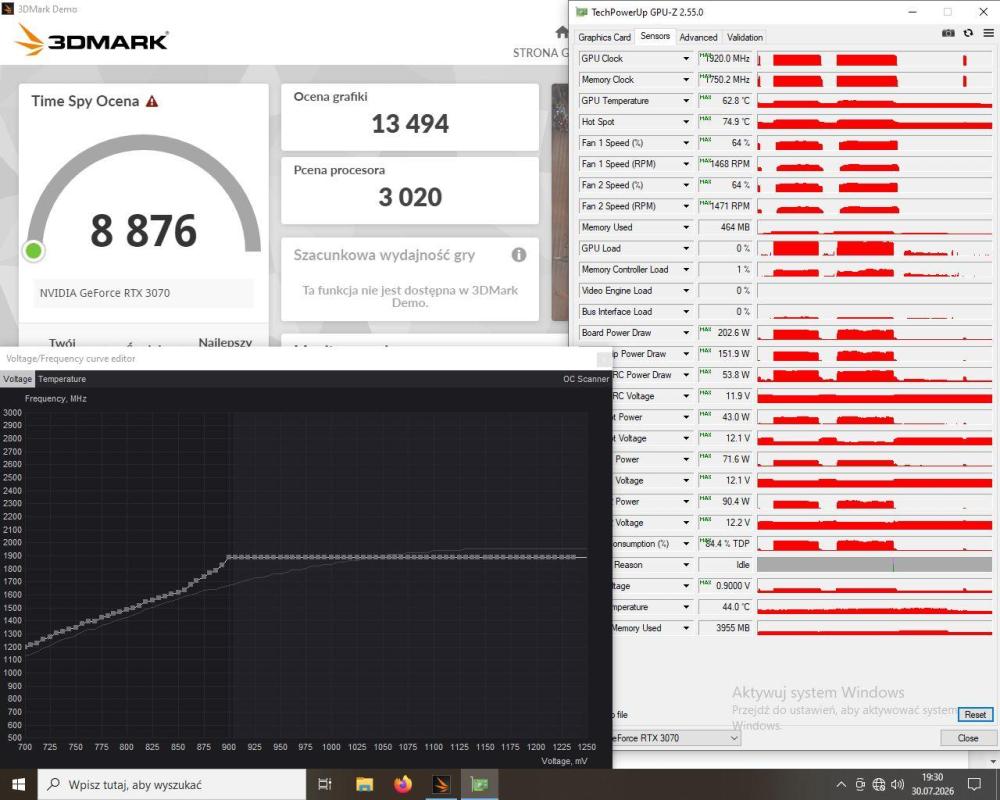Open the Fan 2 Speed (RPM) dropdown
The width and height of the screenshot is (1000, 800).
click(x=686, y=206)
